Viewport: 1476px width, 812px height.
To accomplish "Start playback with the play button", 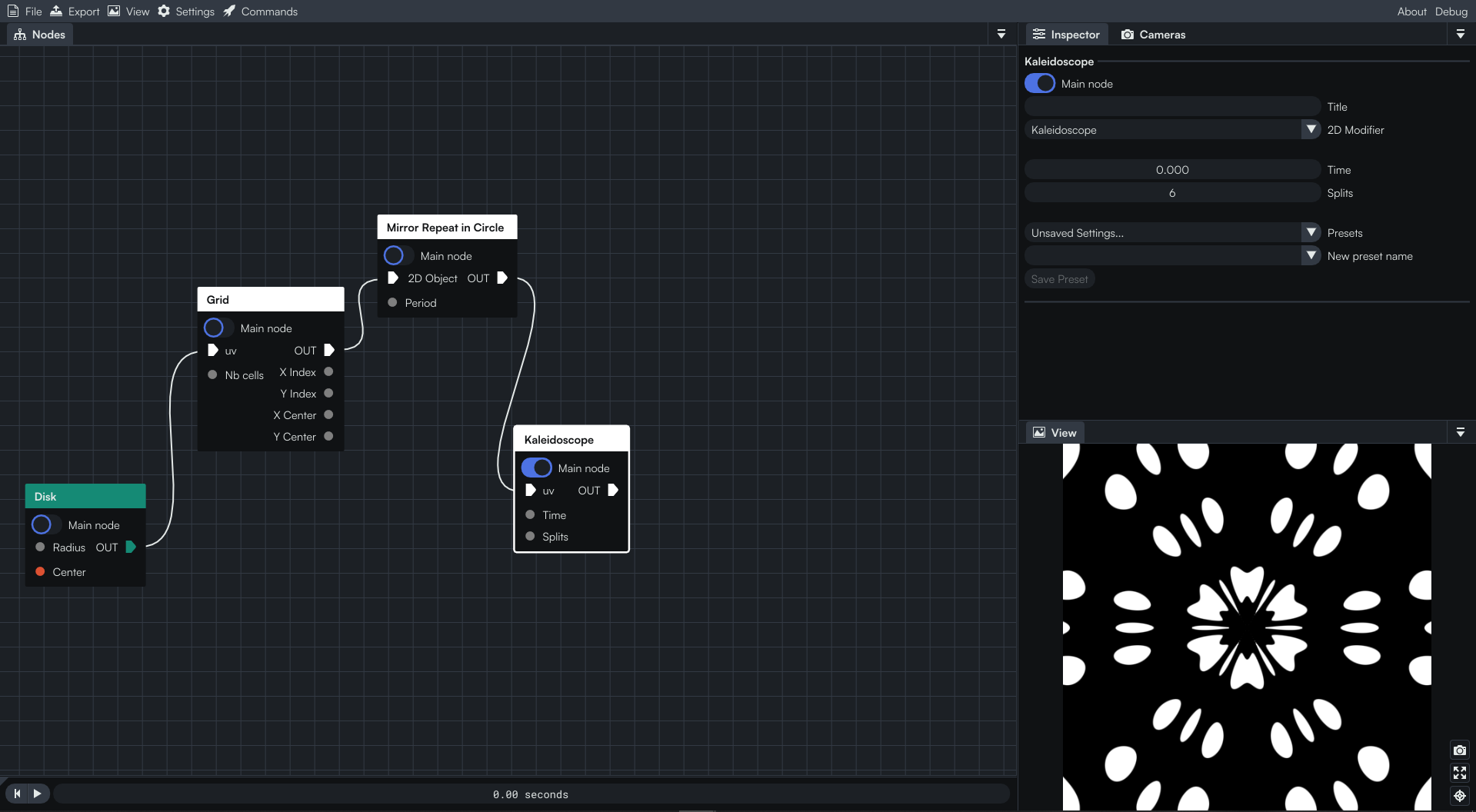I will click(x=37, y=794).
